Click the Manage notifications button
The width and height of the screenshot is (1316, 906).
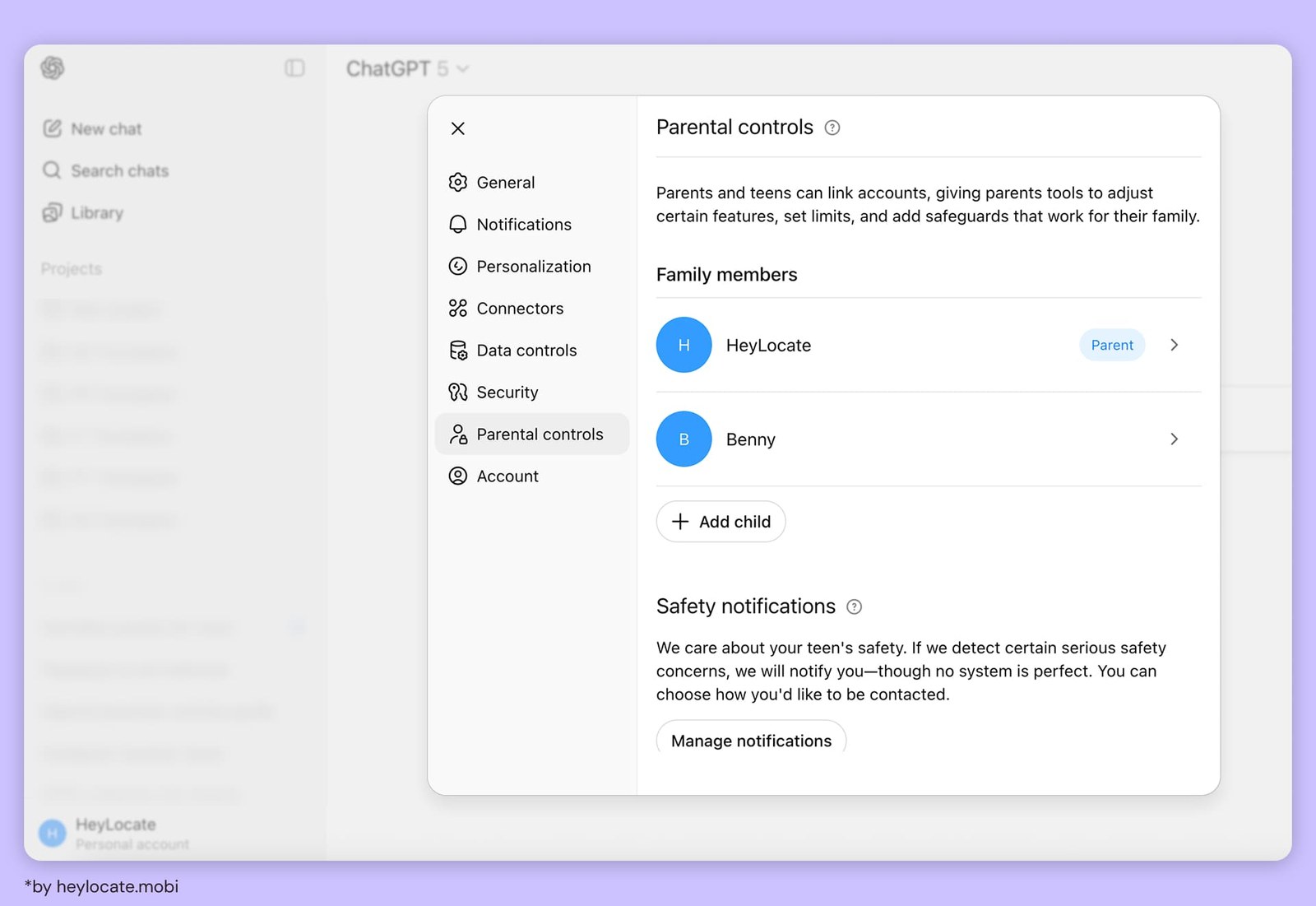tap(751, 739)
